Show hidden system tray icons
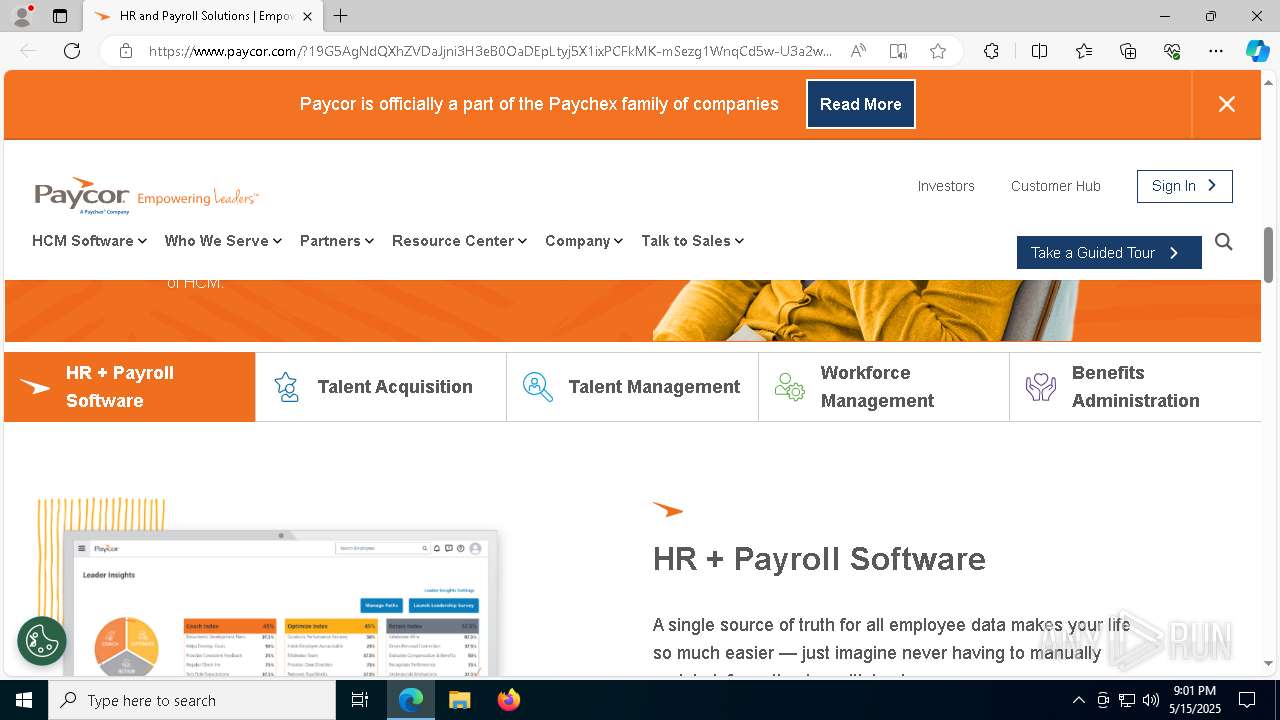The width and height of the screenshot is (1280, 720). 1078,700
